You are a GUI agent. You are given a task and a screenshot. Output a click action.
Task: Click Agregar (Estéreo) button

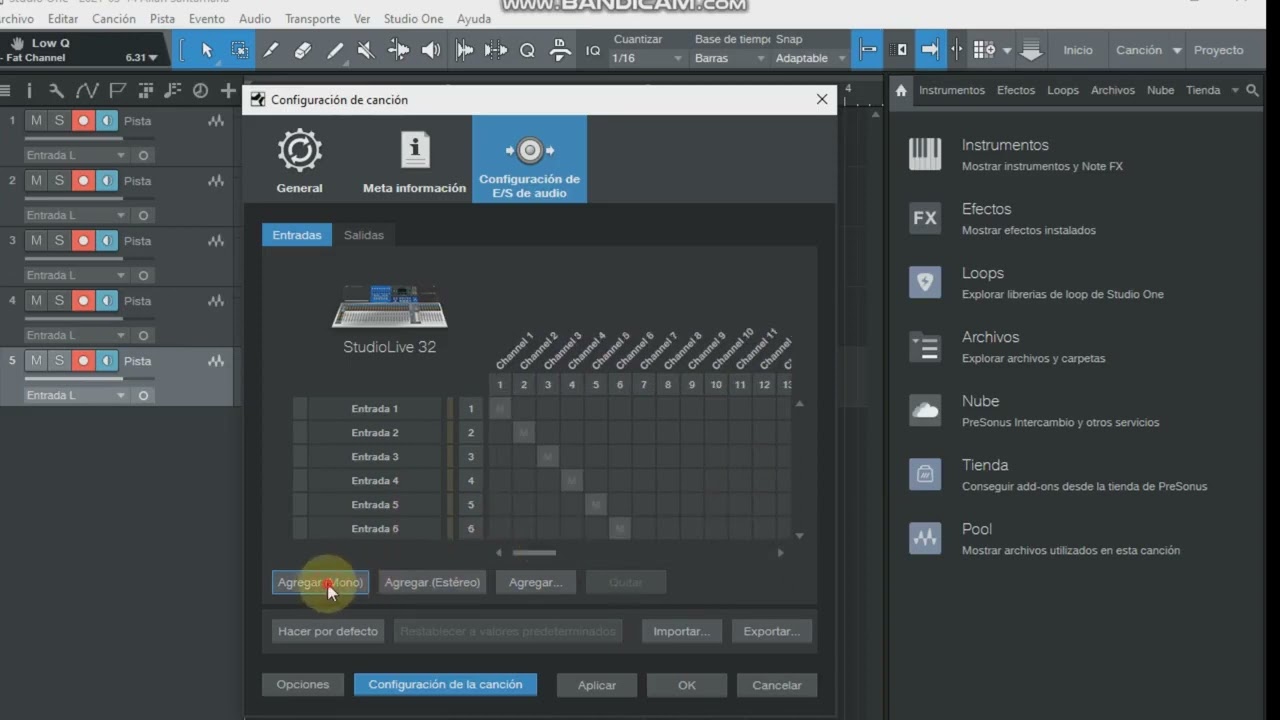(x=432, y=582)
